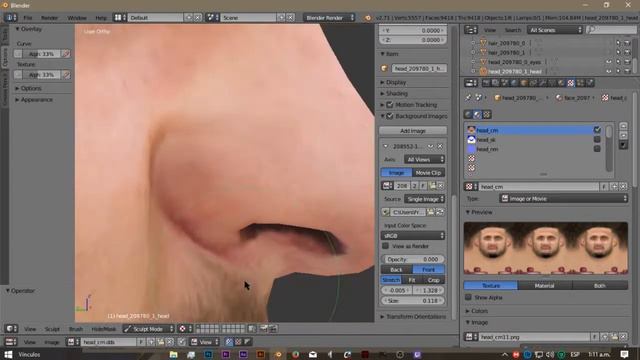This screenshot has width=640, height=360.
Task: Open the Texture properties tab icon
Action: pos(571,83)
